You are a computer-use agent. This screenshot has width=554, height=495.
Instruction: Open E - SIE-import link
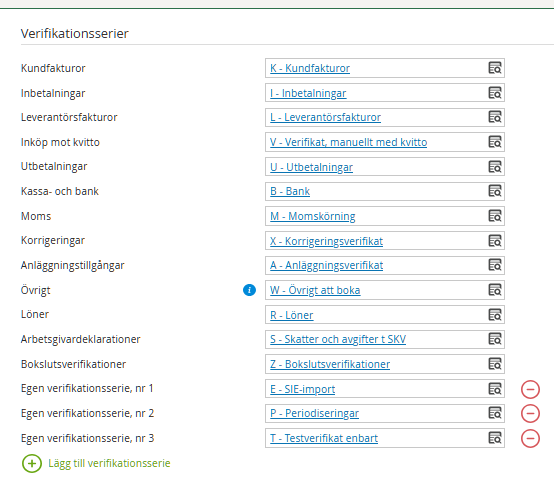(302, 389)
